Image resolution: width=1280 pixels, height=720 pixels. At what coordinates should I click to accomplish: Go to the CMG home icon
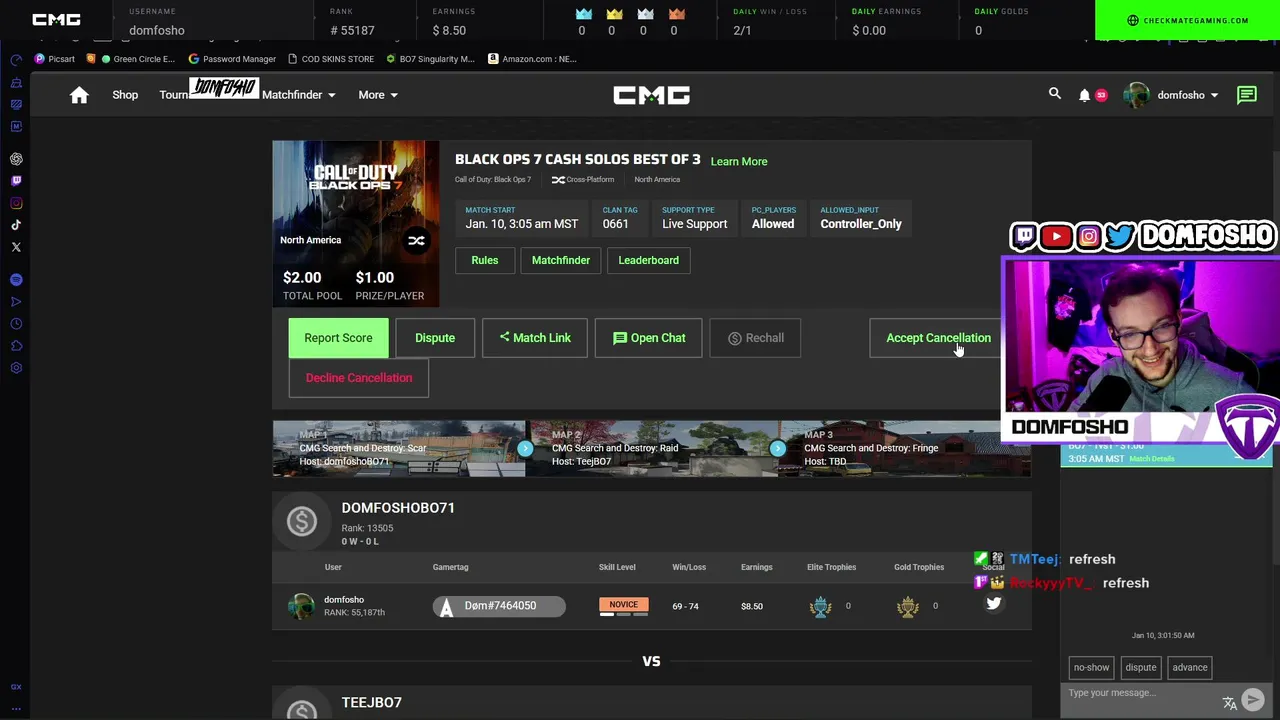(x=79, y=95)
